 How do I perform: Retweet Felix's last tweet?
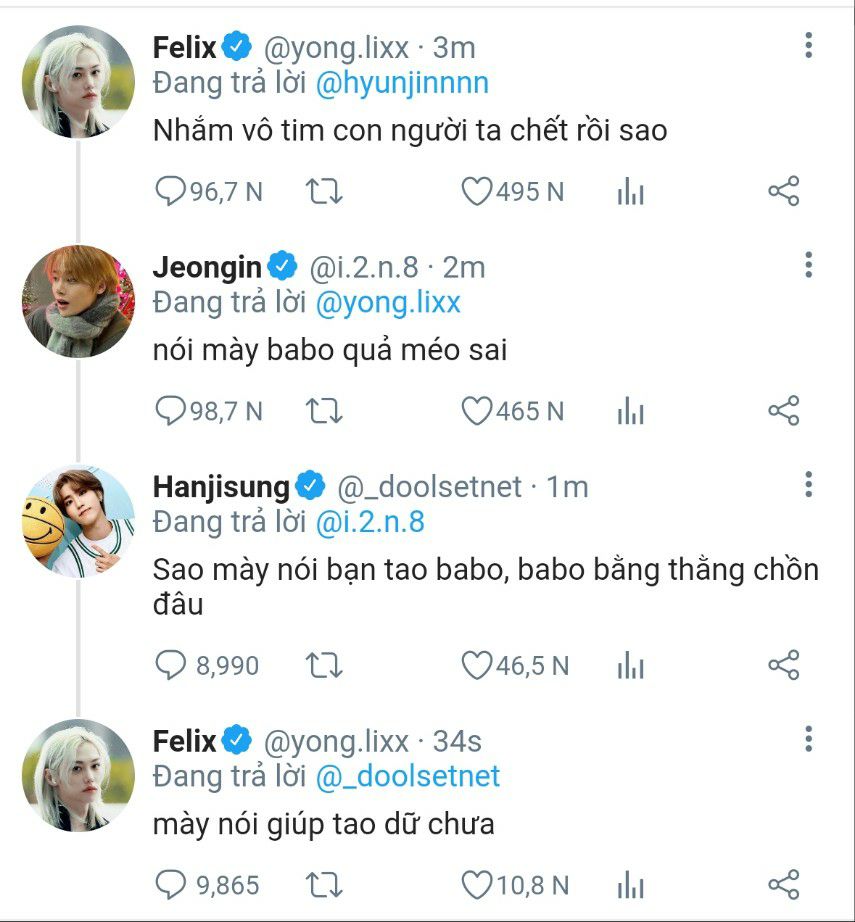[x=323, y=885]
